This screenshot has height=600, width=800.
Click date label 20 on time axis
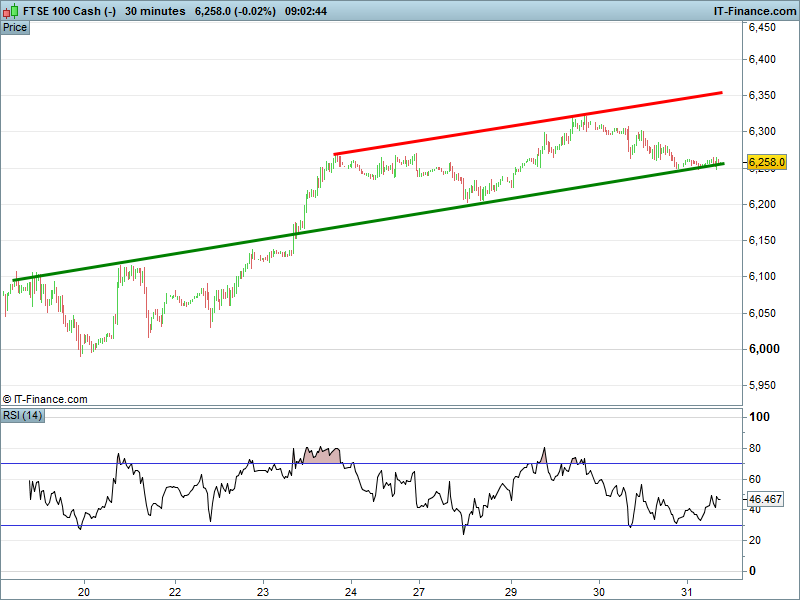pyautogui.click(x=84, y=590)
